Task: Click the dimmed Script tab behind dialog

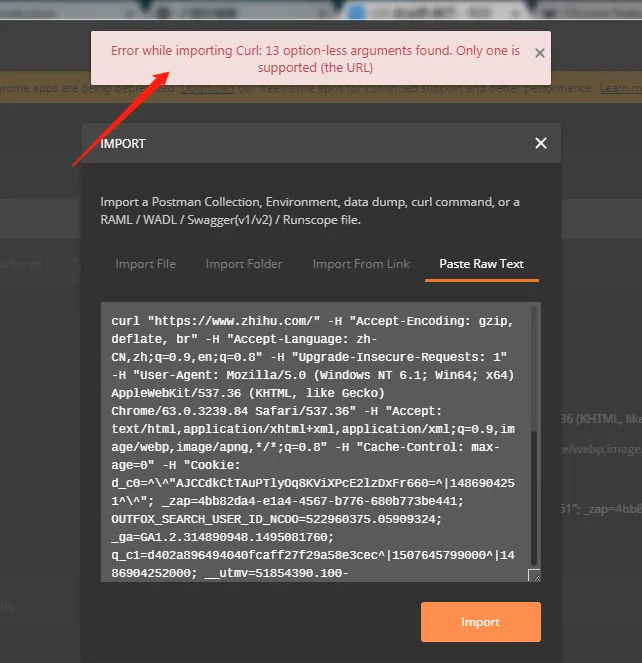Action: (x=21, y=264)
